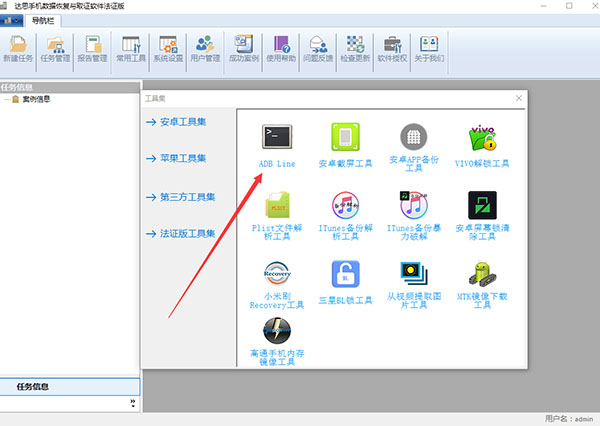The height and width of the screenshot is (426, 600).
Task: Open the 三星BL锁工具
Action: 345,283
